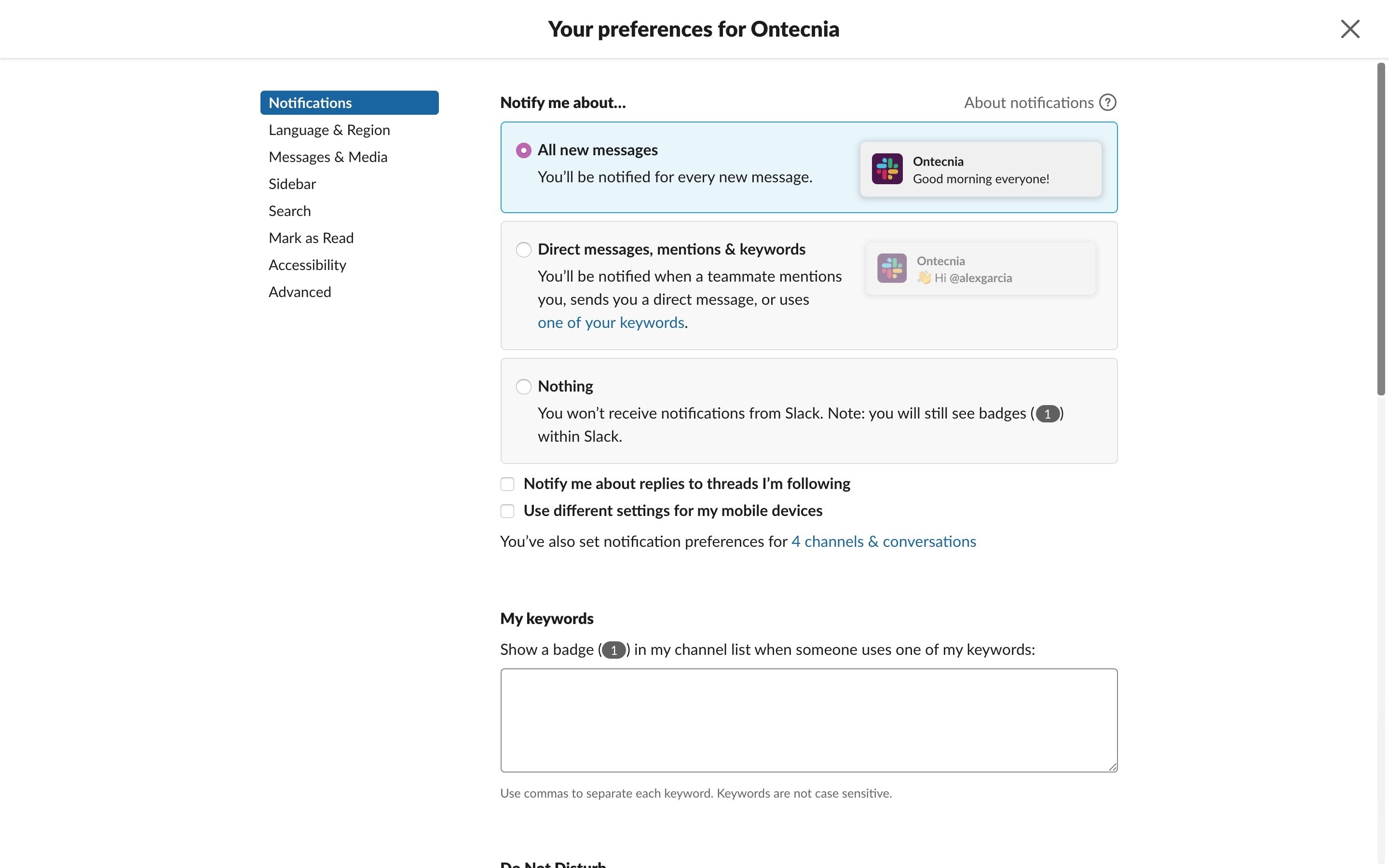The height and width of the screenshot is (868, 1389).
Task: Select the Nothing notification option
Action: [x=523, y=385]
